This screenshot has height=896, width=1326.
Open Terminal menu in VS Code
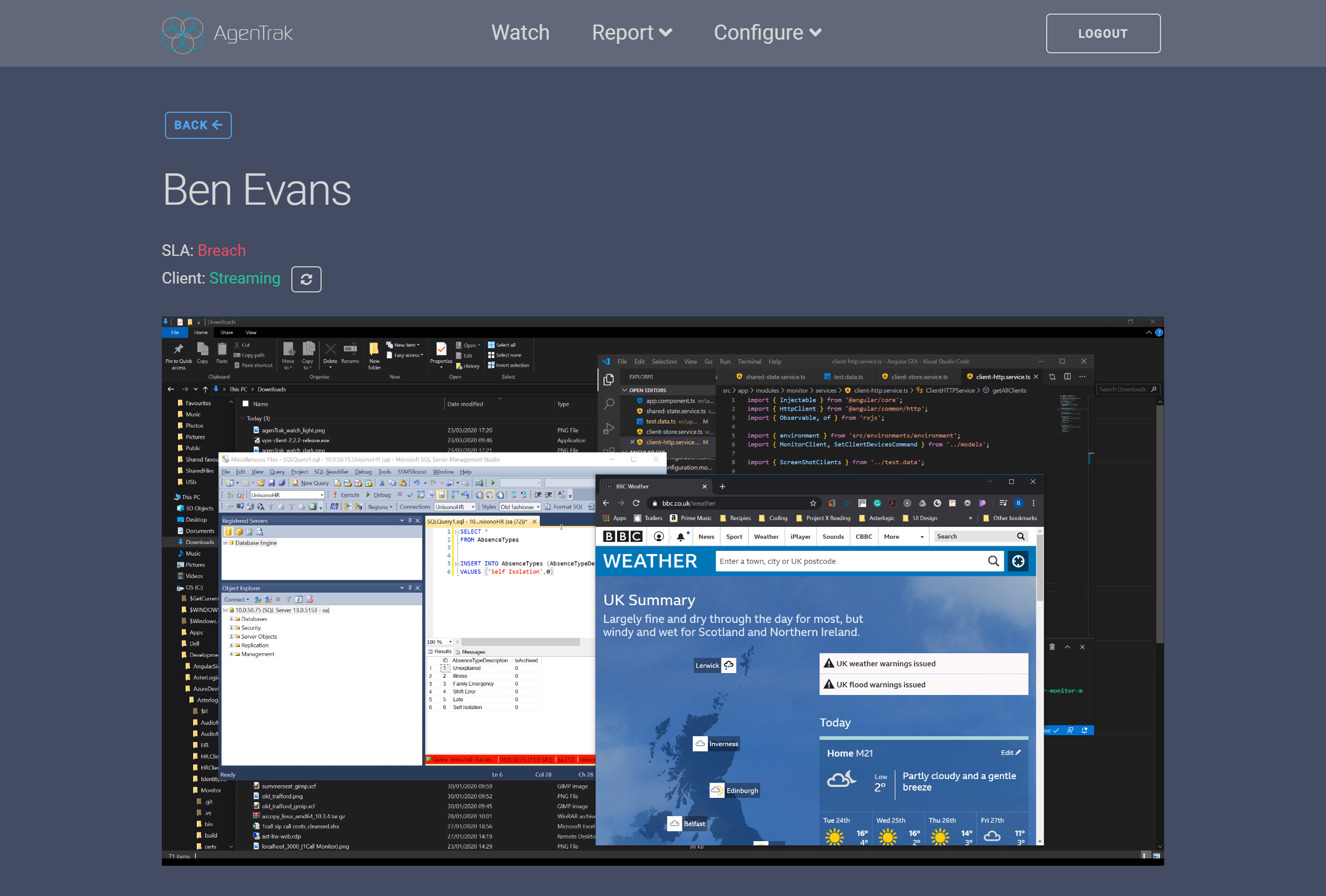749,361
